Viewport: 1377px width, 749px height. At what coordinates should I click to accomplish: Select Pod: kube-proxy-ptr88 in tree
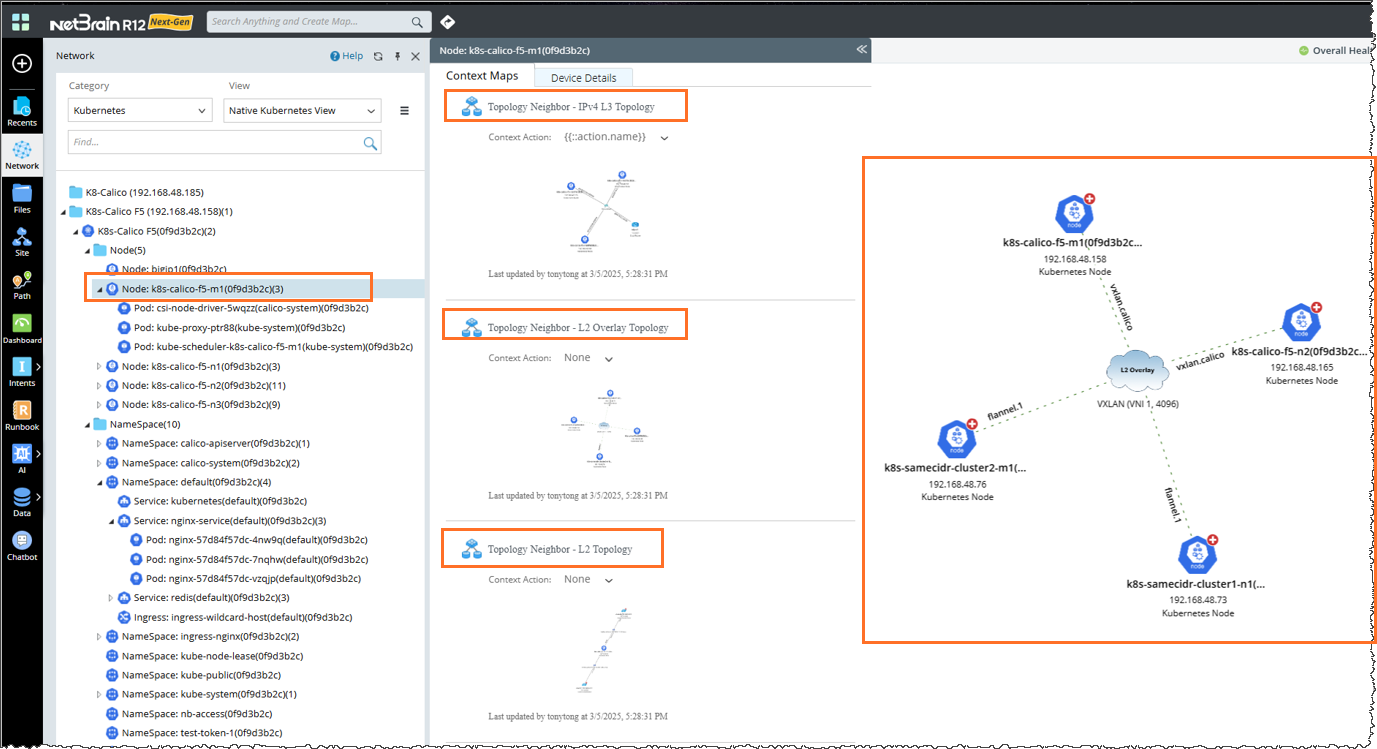(x=232, y=328)
